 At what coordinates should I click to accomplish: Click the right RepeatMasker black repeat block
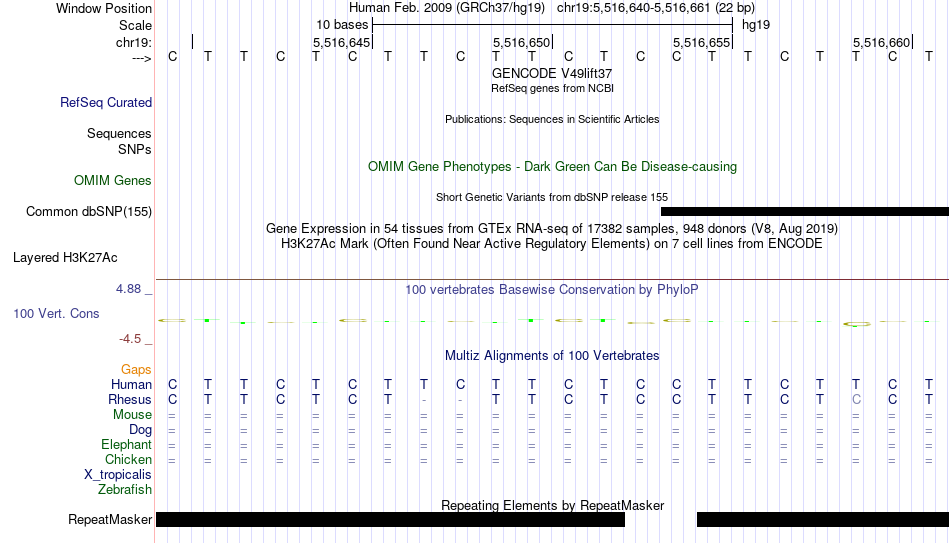[x=823, y=519]
